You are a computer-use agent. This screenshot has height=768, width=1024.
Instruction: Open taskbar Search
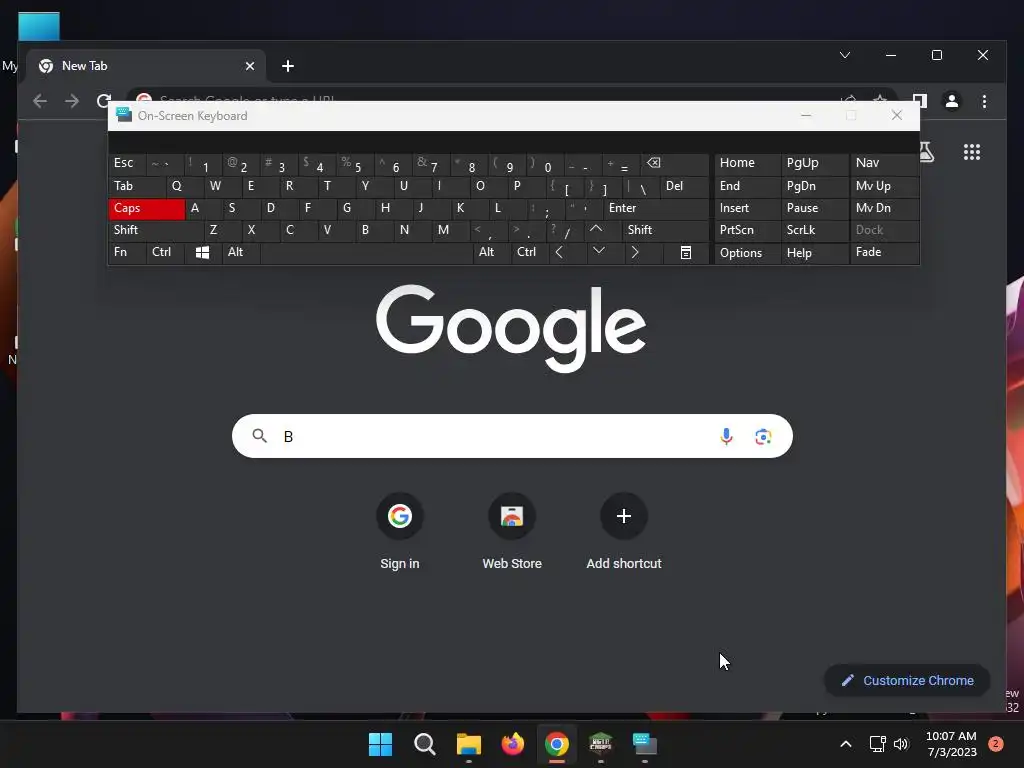coord(424,744)
